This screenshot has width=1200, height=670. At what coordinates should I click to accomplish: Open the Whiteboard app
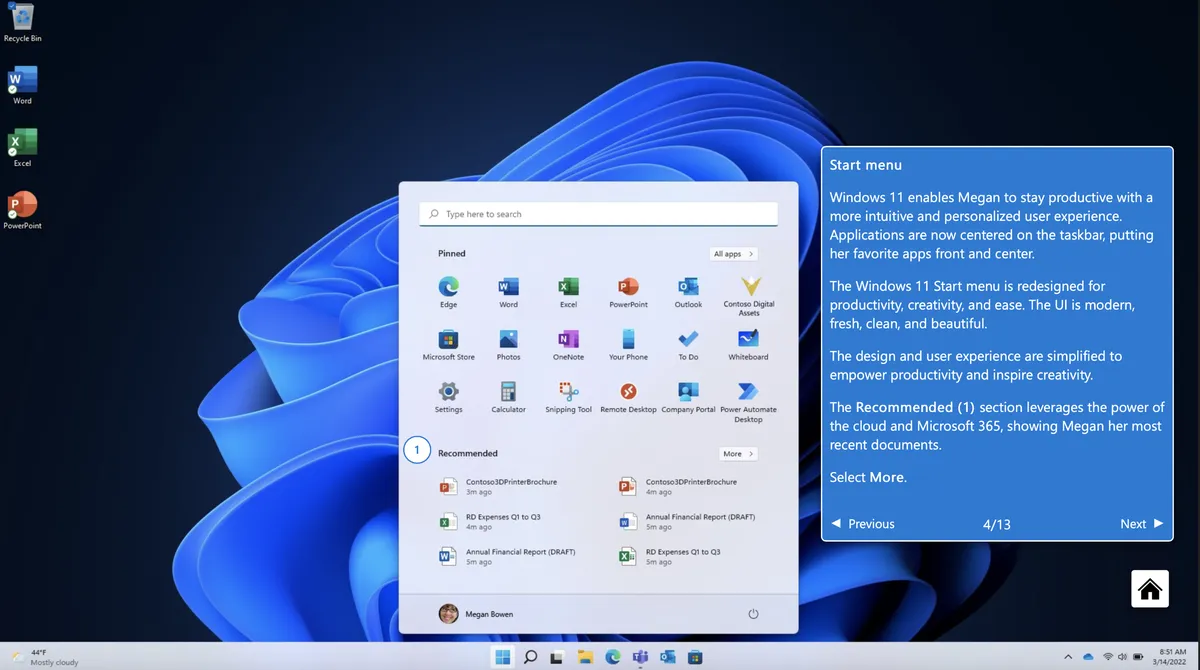tap(748, 344)
